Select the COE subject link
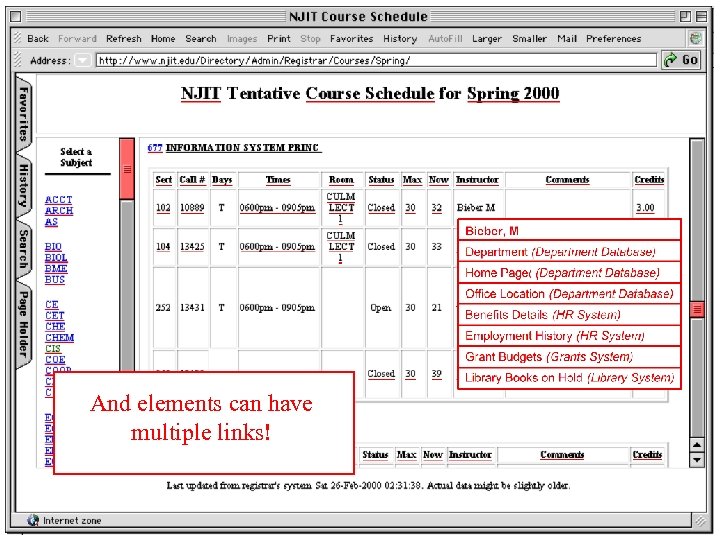 coord(55,360)
